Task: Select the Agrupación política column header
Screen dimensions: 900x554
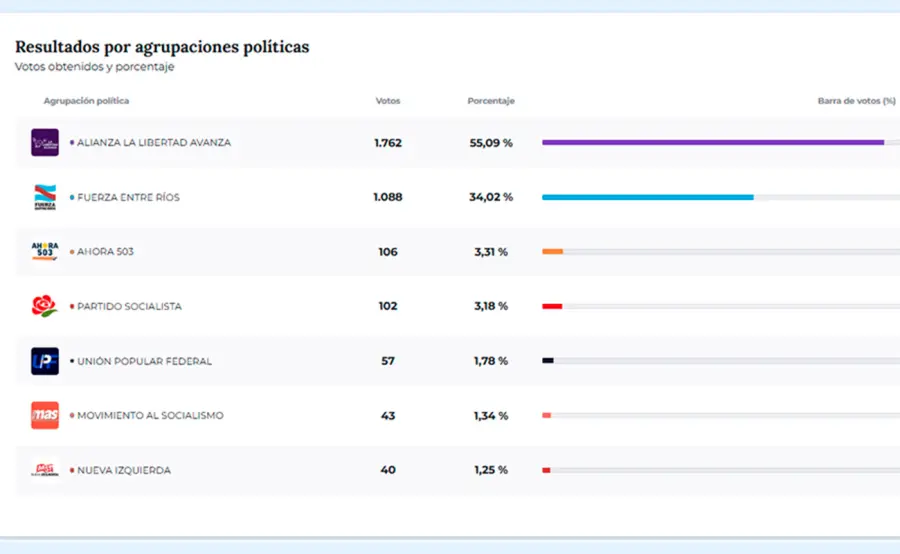Action: tap(86, 101)
